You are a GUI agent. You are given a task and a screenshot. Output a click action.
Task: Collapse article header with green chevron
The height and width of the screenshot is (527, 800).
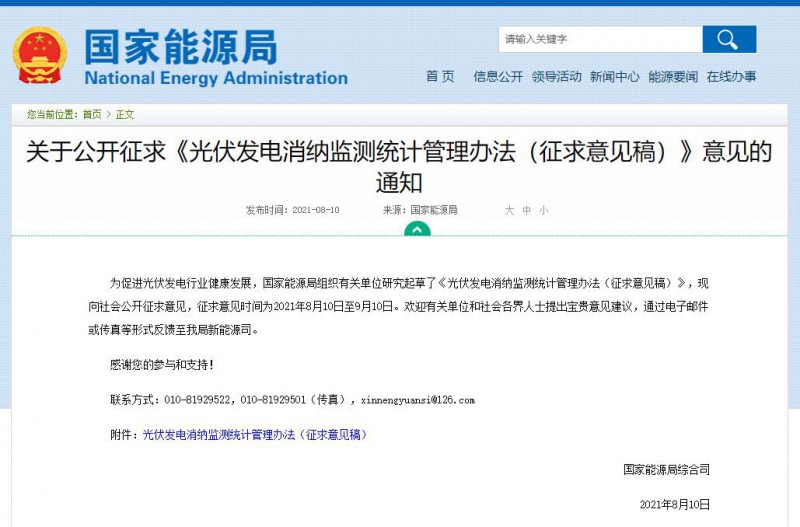pyautogui.click(x=417, y=229)
